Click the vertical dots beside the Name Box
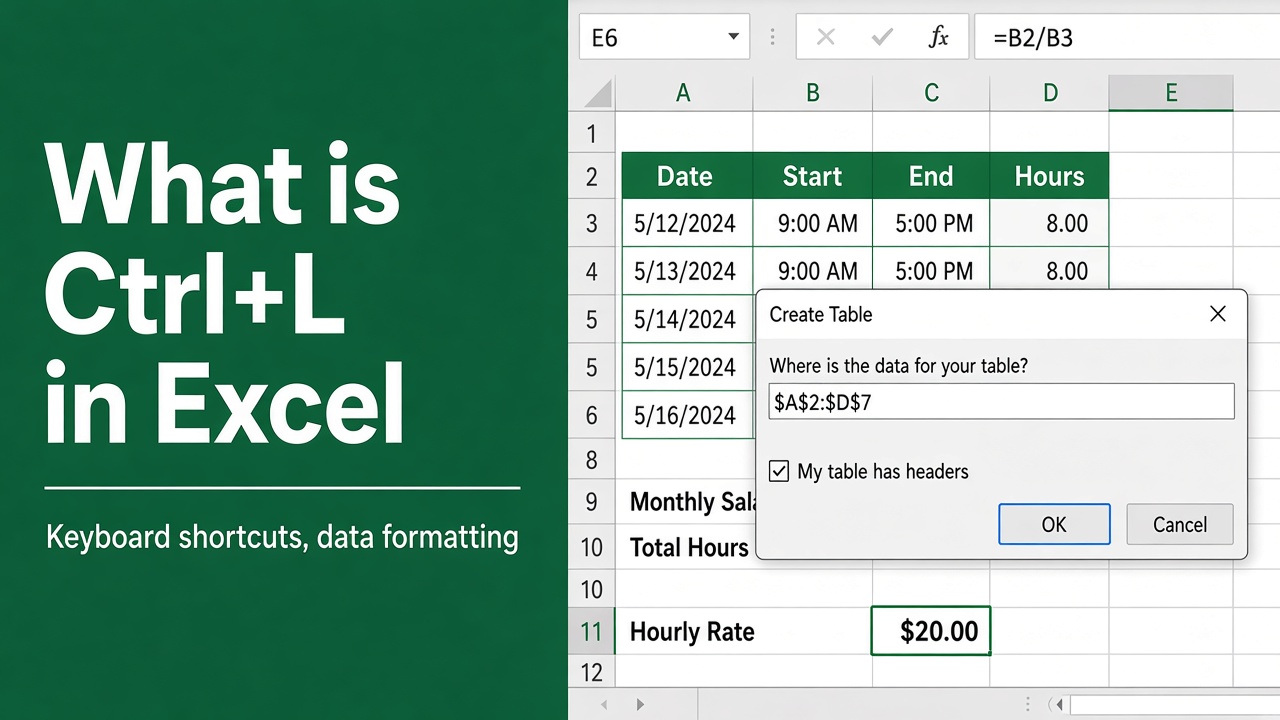1280x720 pixels. tap(772, 38)
